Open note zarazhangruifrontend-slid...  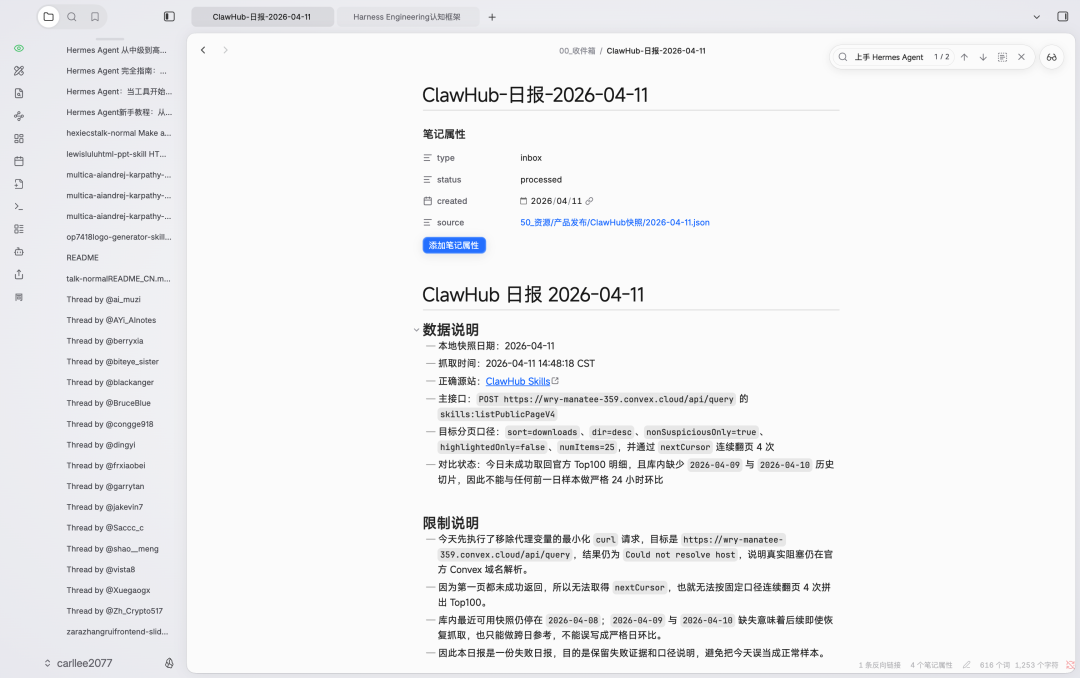[x=116, y=632]
